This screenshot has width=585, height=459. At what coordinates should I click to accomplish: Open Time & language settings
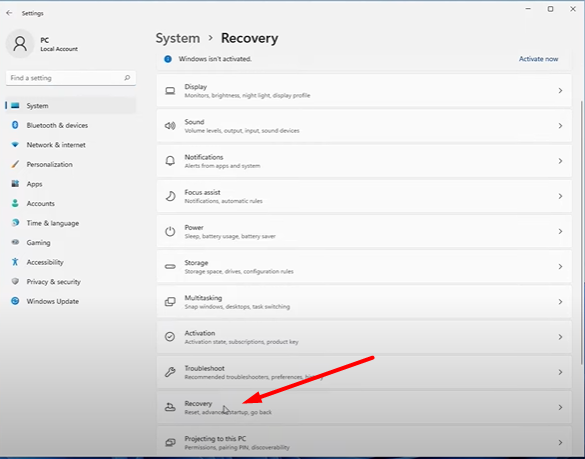click(71, 223)
